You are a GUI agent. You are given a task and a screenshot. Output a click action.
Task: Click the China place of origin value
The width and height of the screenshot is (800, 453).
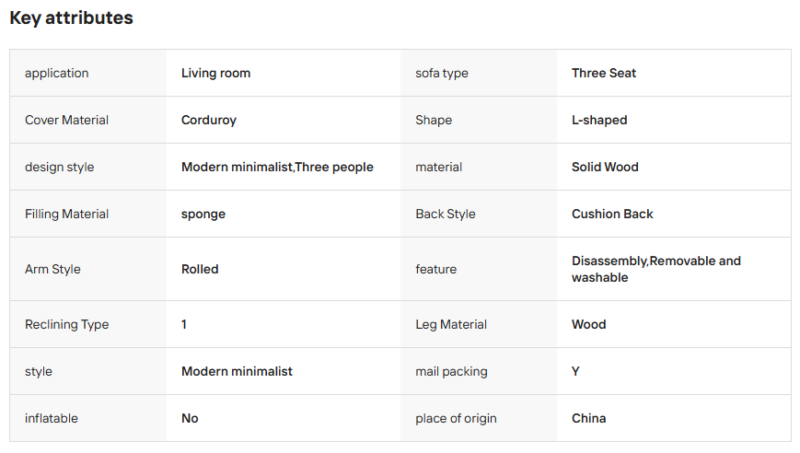[589, 418]
